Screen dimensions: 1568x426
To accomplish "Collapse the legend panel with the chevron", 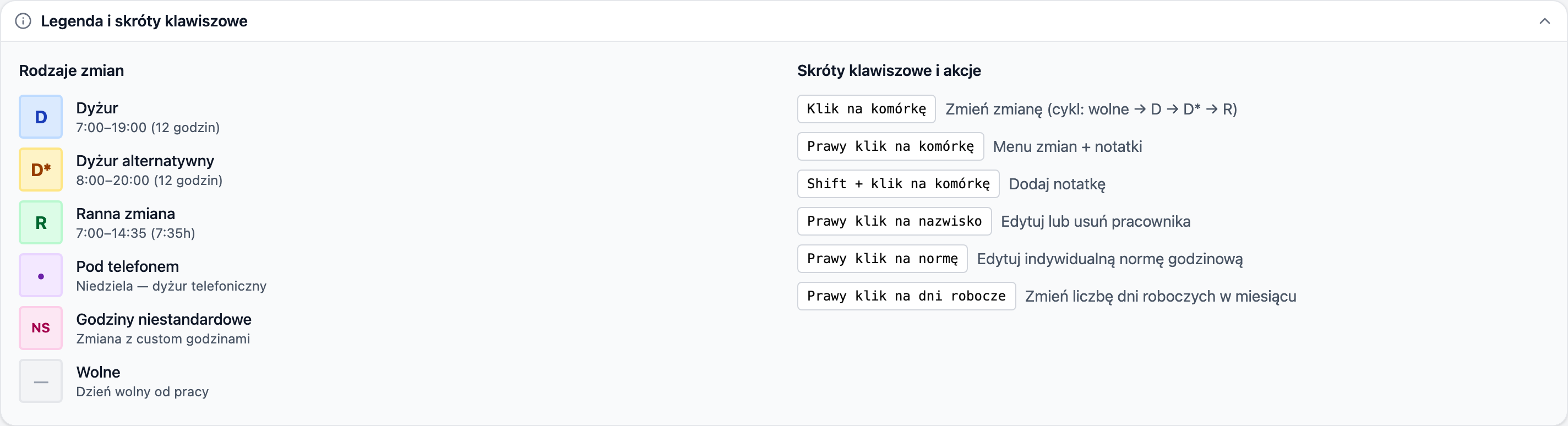I will click(x=1544, y=21).
